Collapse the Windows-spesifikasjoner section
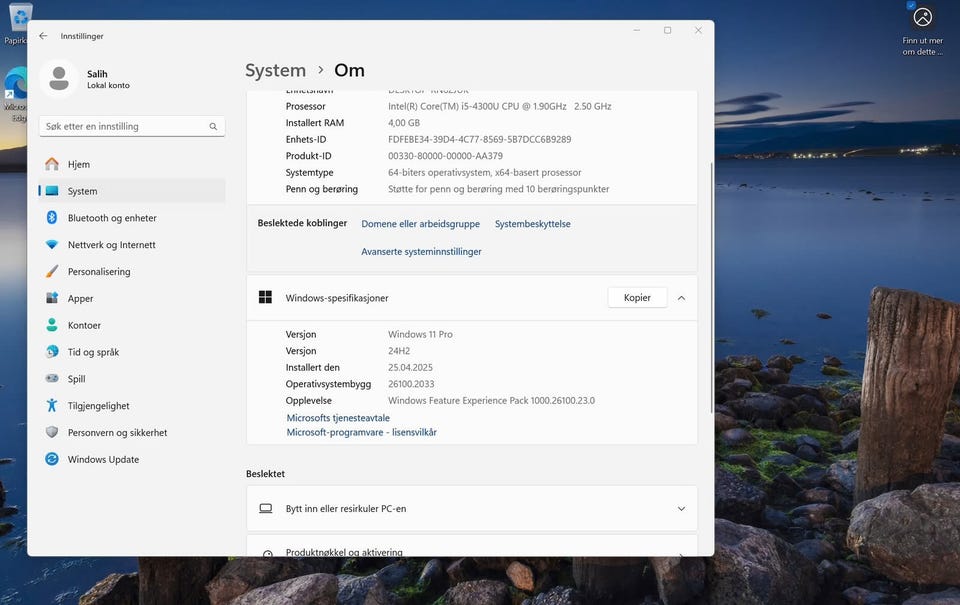The height and width of the screenshot is (605, 960). 681,298
